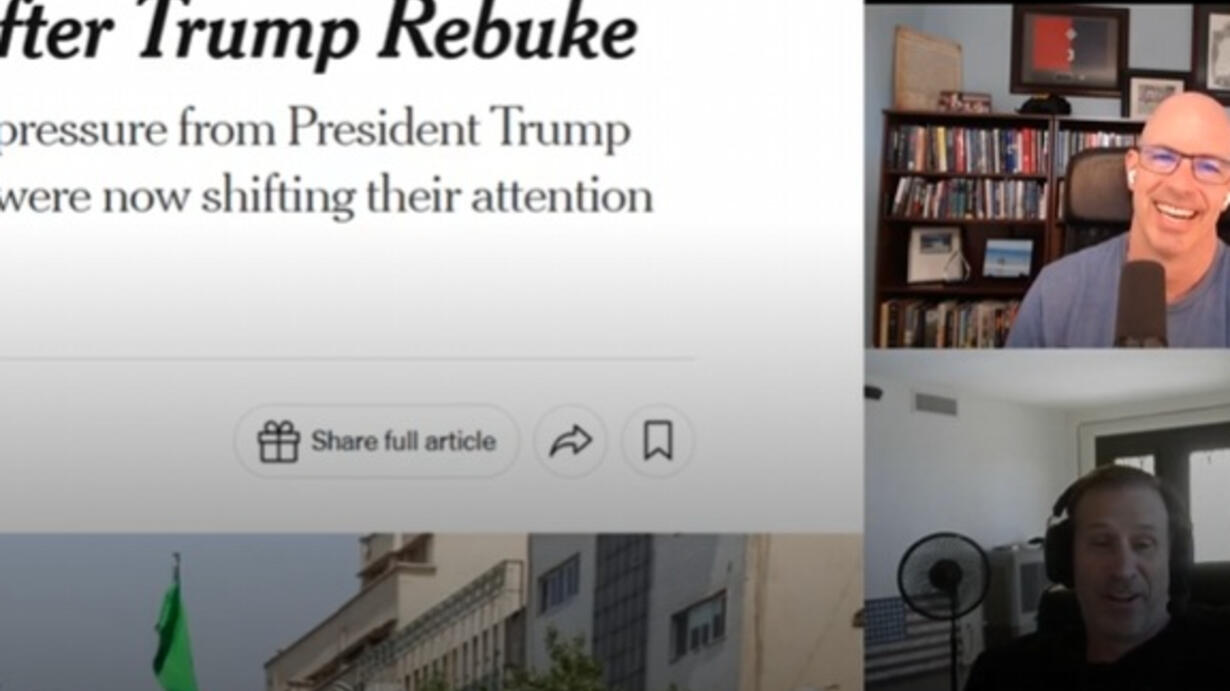
Task: Open the article photo of buildings
Action: tap(431, 612)
